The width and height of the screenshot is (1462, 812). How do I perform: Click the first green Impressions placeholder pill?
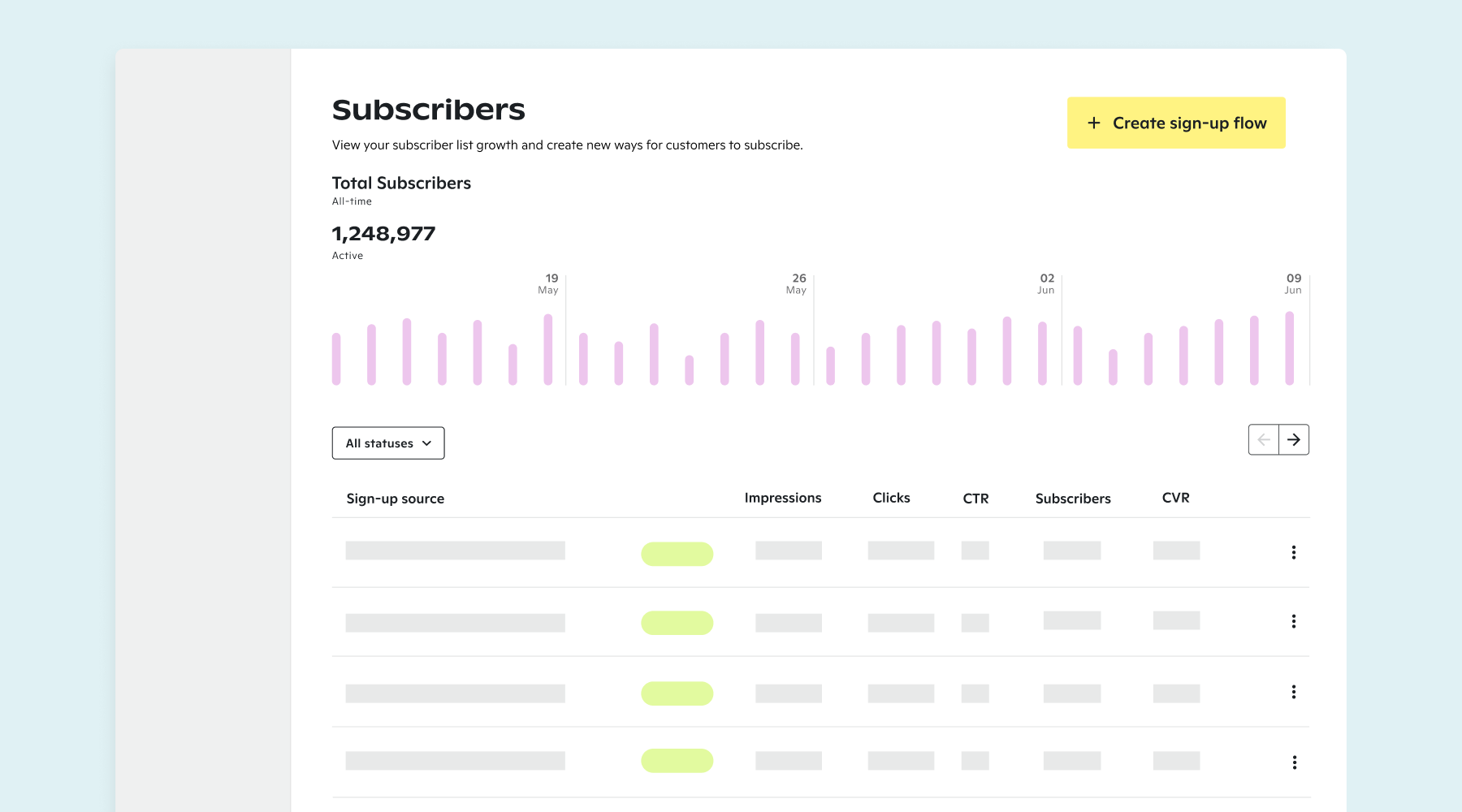coord(677,553)
